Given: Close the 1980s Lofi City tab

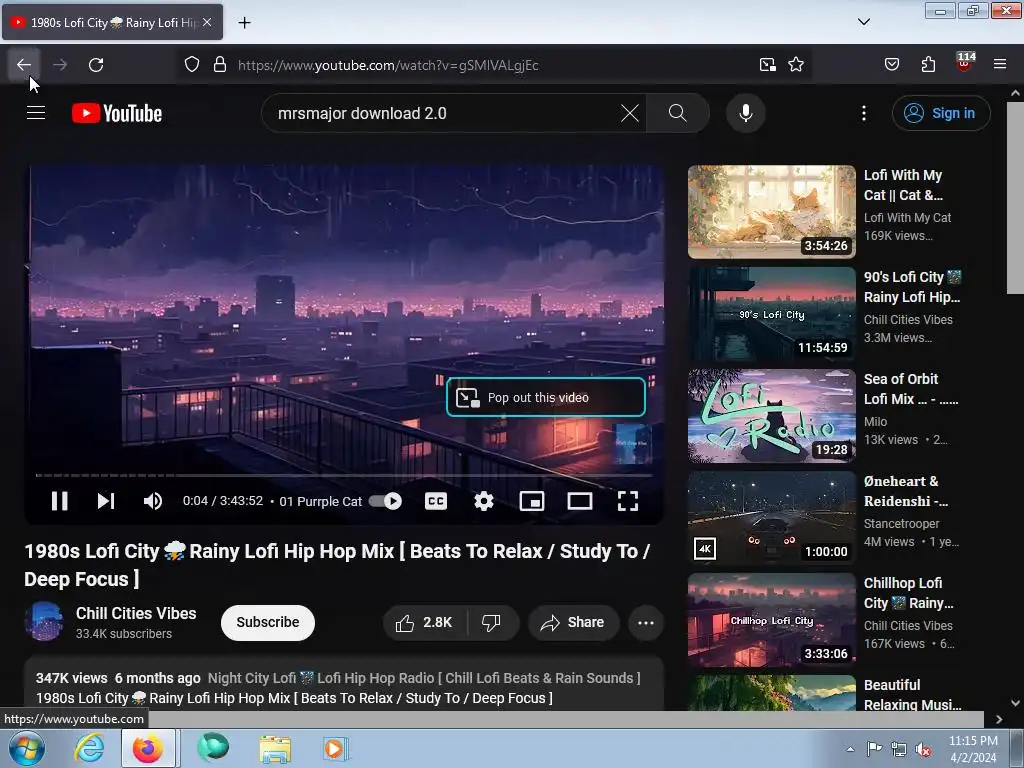Looking at the screenshot, I should [207, 22].
